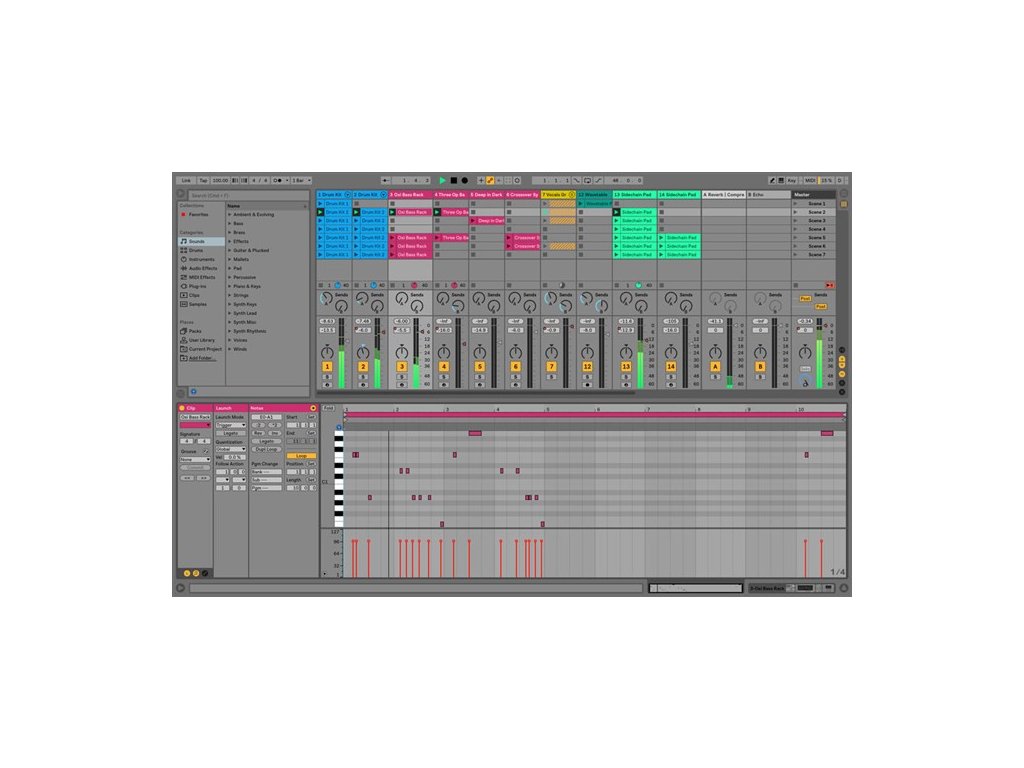Toggle track 3 activator button
The width and height of the screenshot is (1024, 768).
[402, 367]
